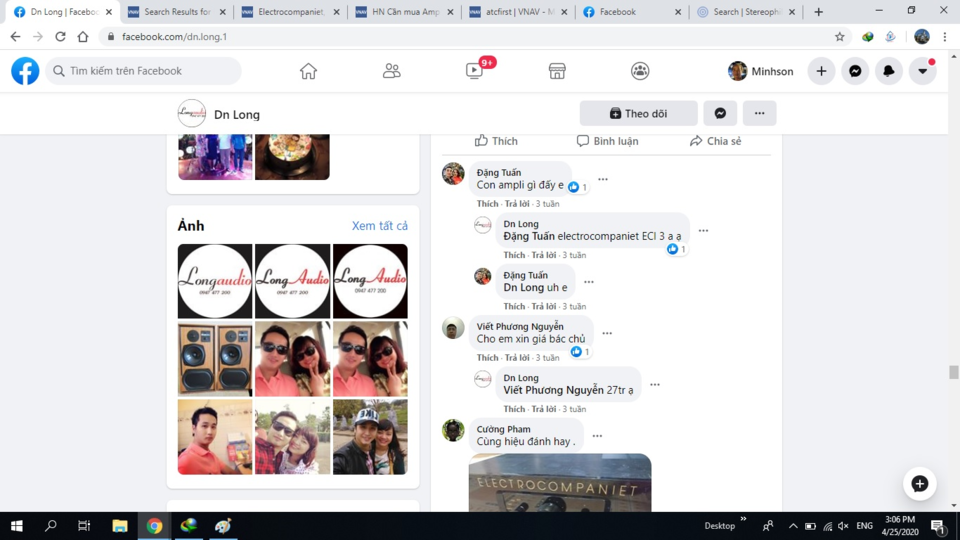Open options dots beside Cường Pham's comment
This screenshot has height=540, width=960.
click(x=597, y=436)
